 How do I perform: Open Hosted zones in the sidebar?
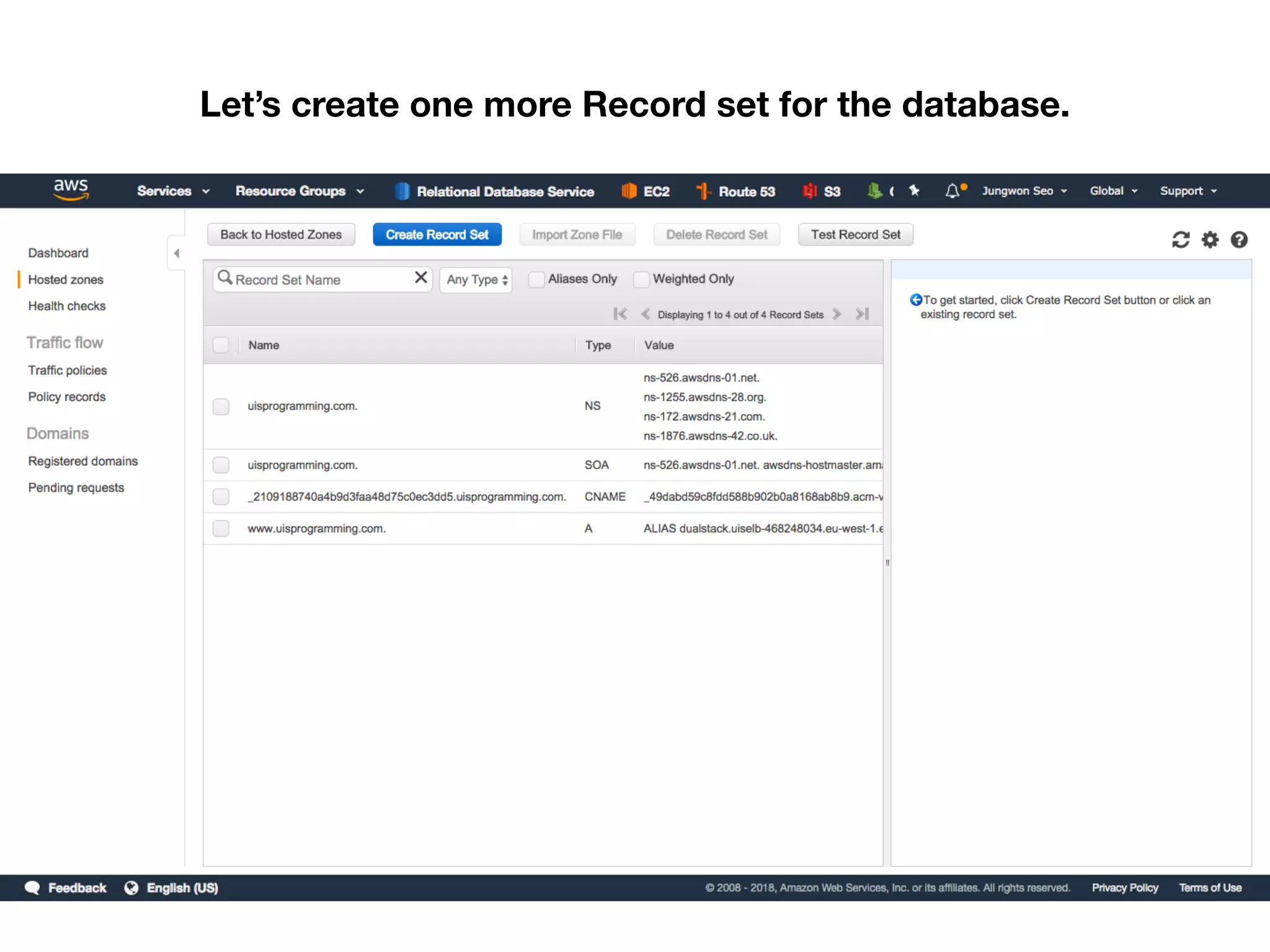66,280
